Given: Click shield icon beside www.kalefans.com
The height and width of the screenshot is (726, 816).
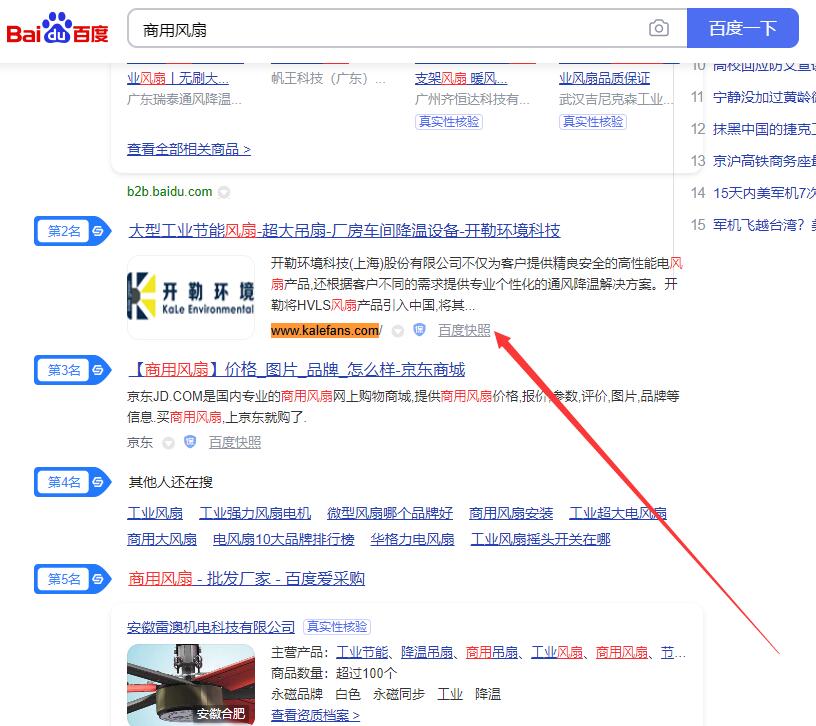Looking at the screenshot, I should (419, 330).
